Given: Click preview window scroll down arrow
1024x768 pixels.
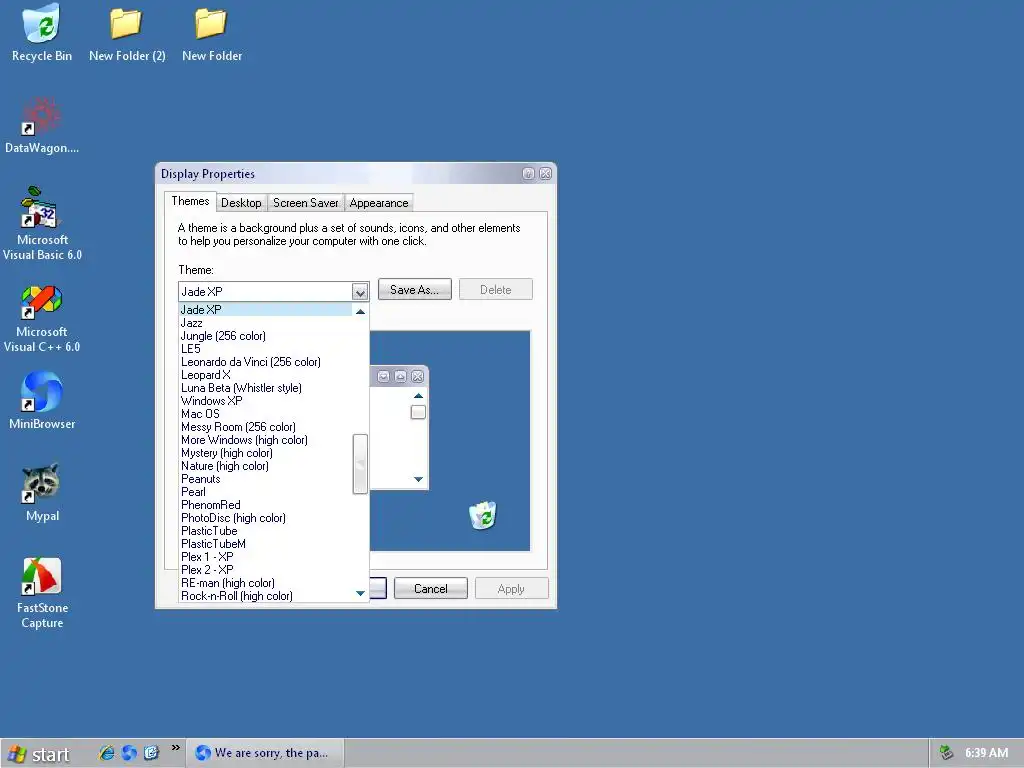Looking at the screenshot, I should click(x=419, y=479).
